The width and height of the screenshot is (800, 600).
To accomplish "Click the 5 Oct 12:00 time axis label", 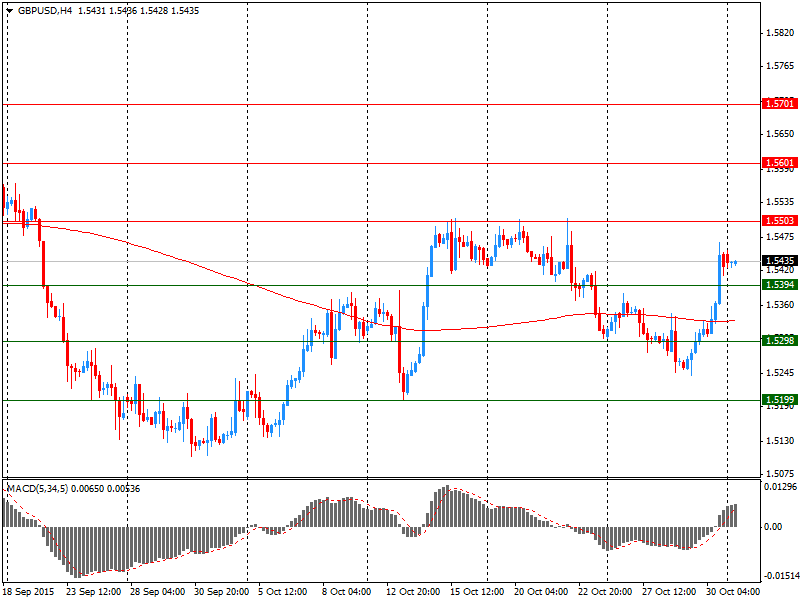I will point(283,592).
